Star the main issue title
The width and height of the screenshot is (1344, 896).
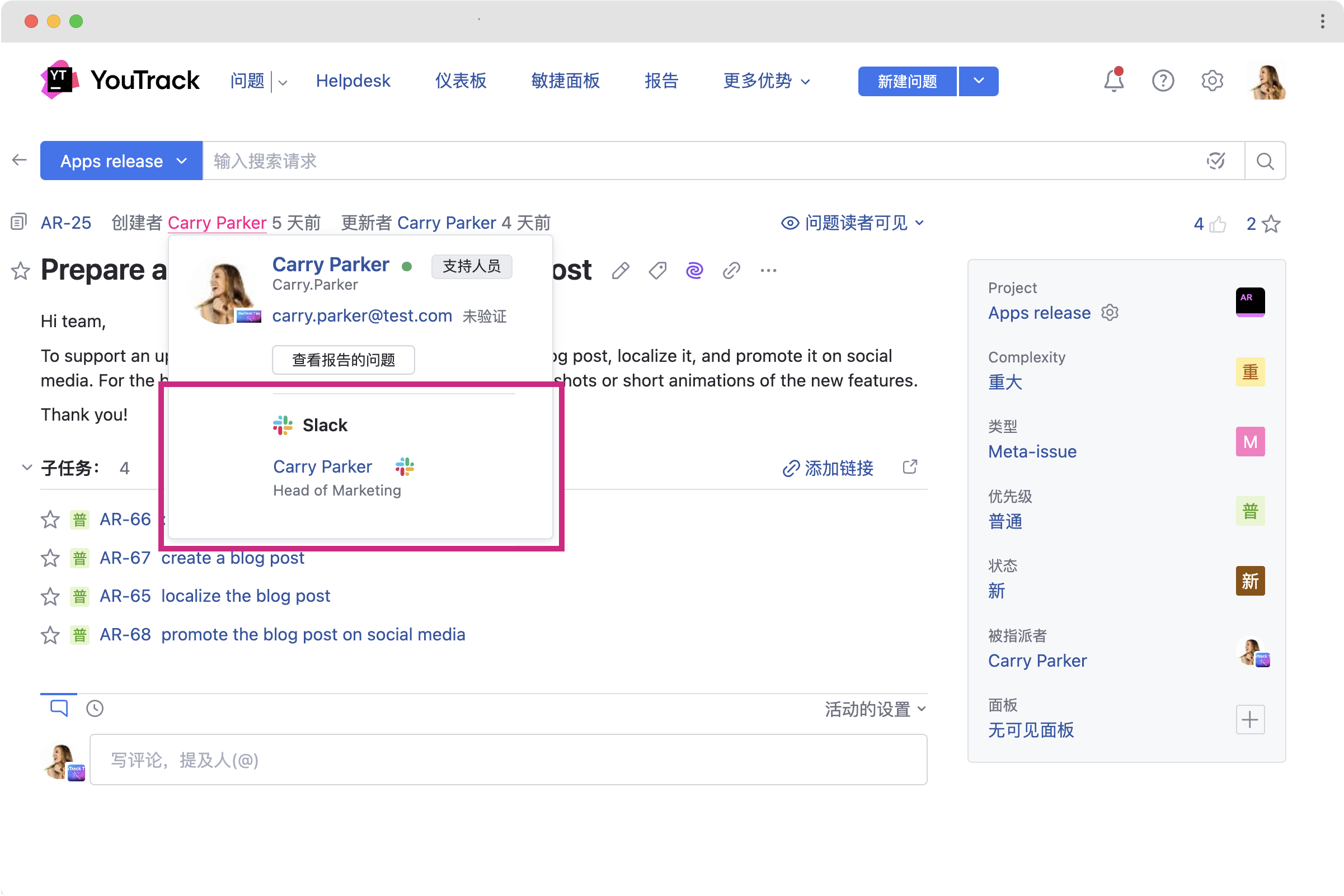(x=21, y=270)
